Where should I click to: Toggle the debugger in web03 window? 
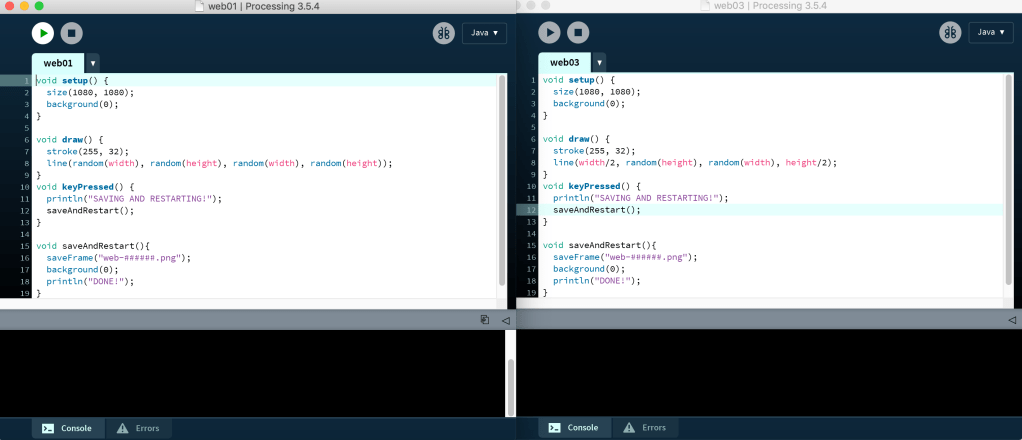tap(950, 33)
